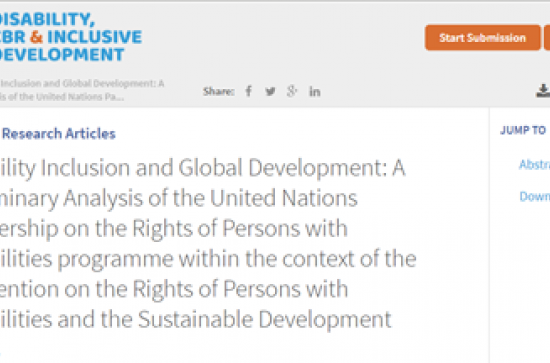
Task: Share article on Facebook
Action: tap(248, 91)
